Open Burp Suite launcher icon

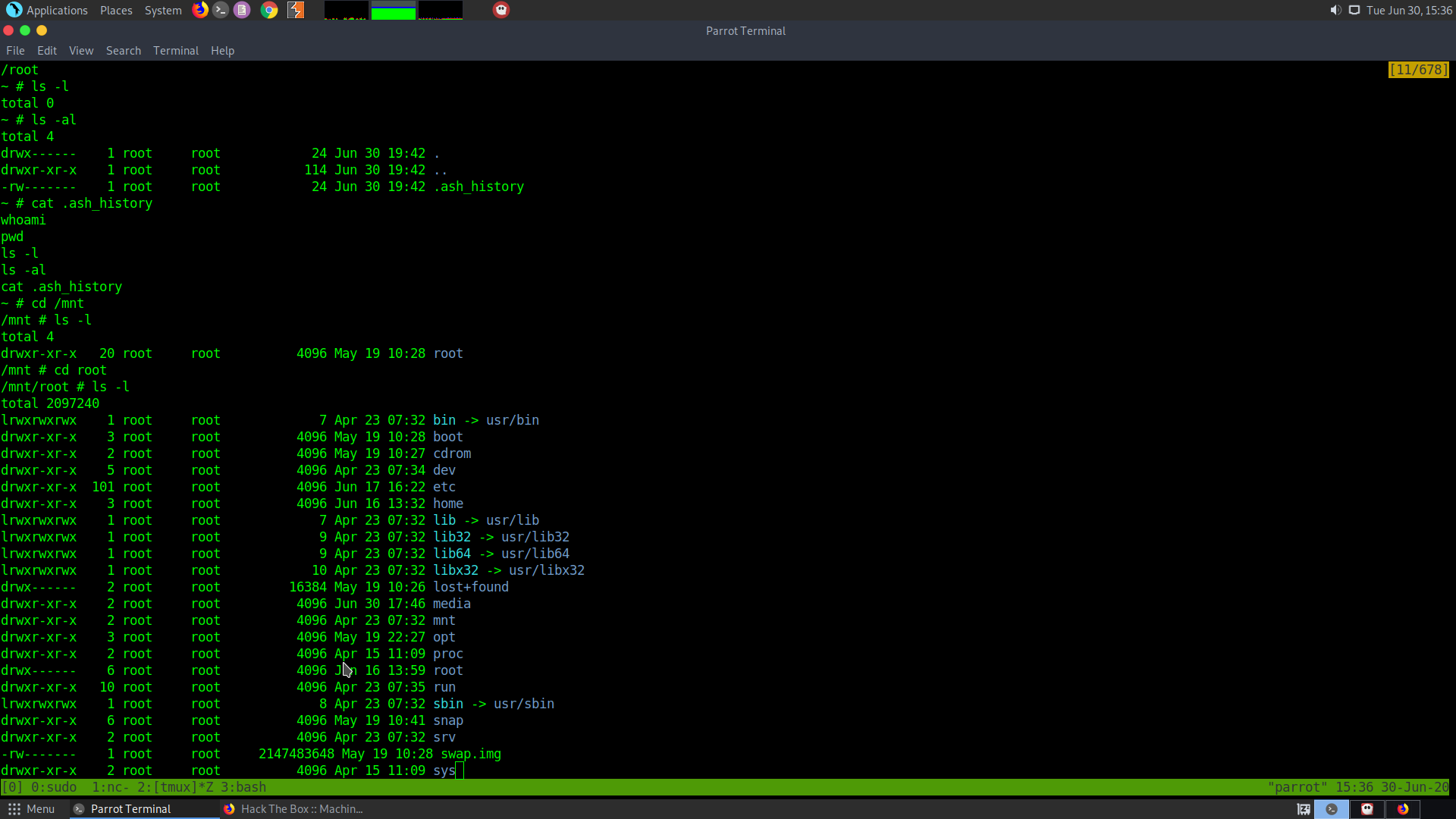296,10
